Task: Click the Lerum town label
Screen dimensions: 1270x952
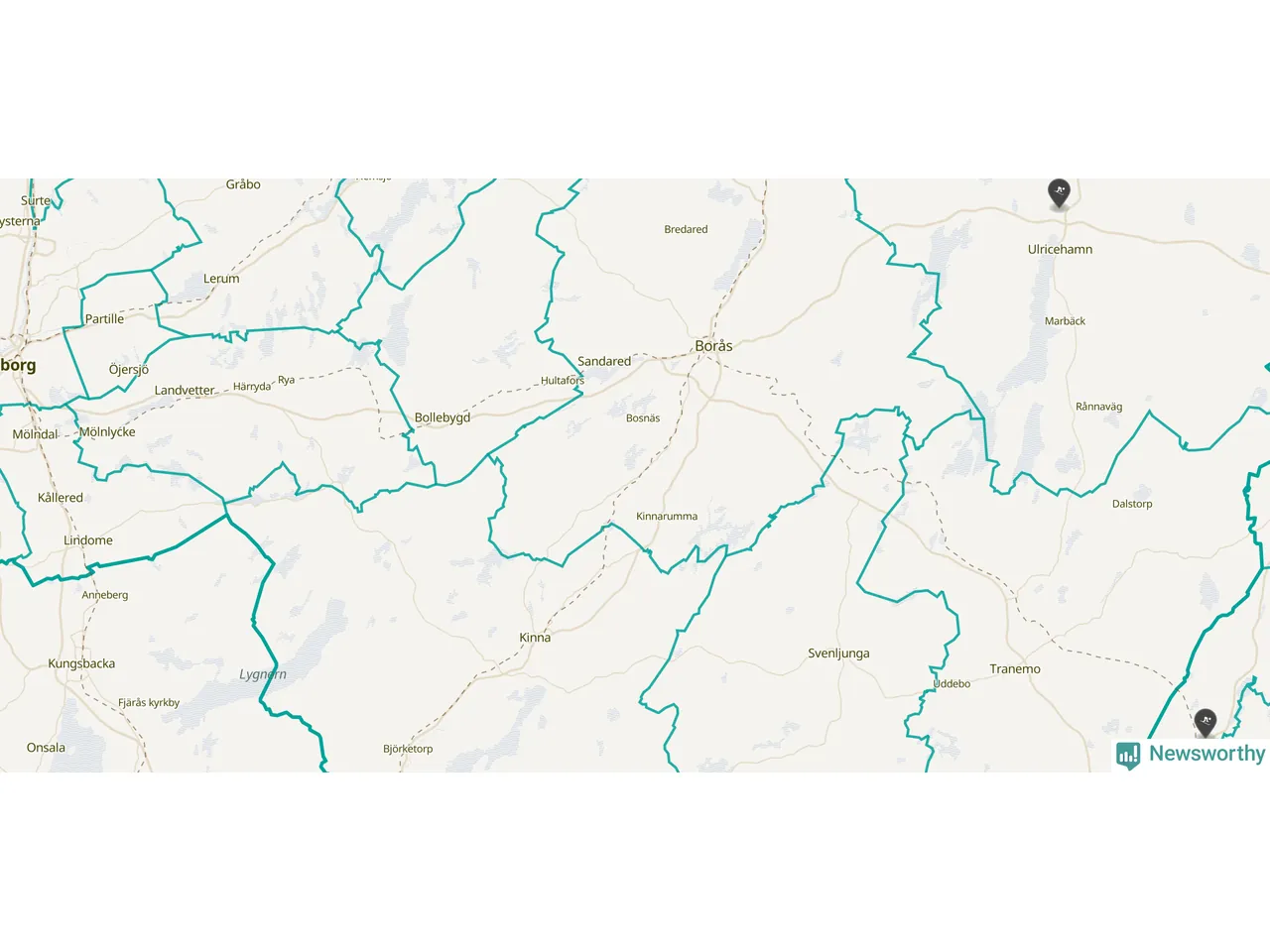Action: pyautogui.click(x=221, y=279)
